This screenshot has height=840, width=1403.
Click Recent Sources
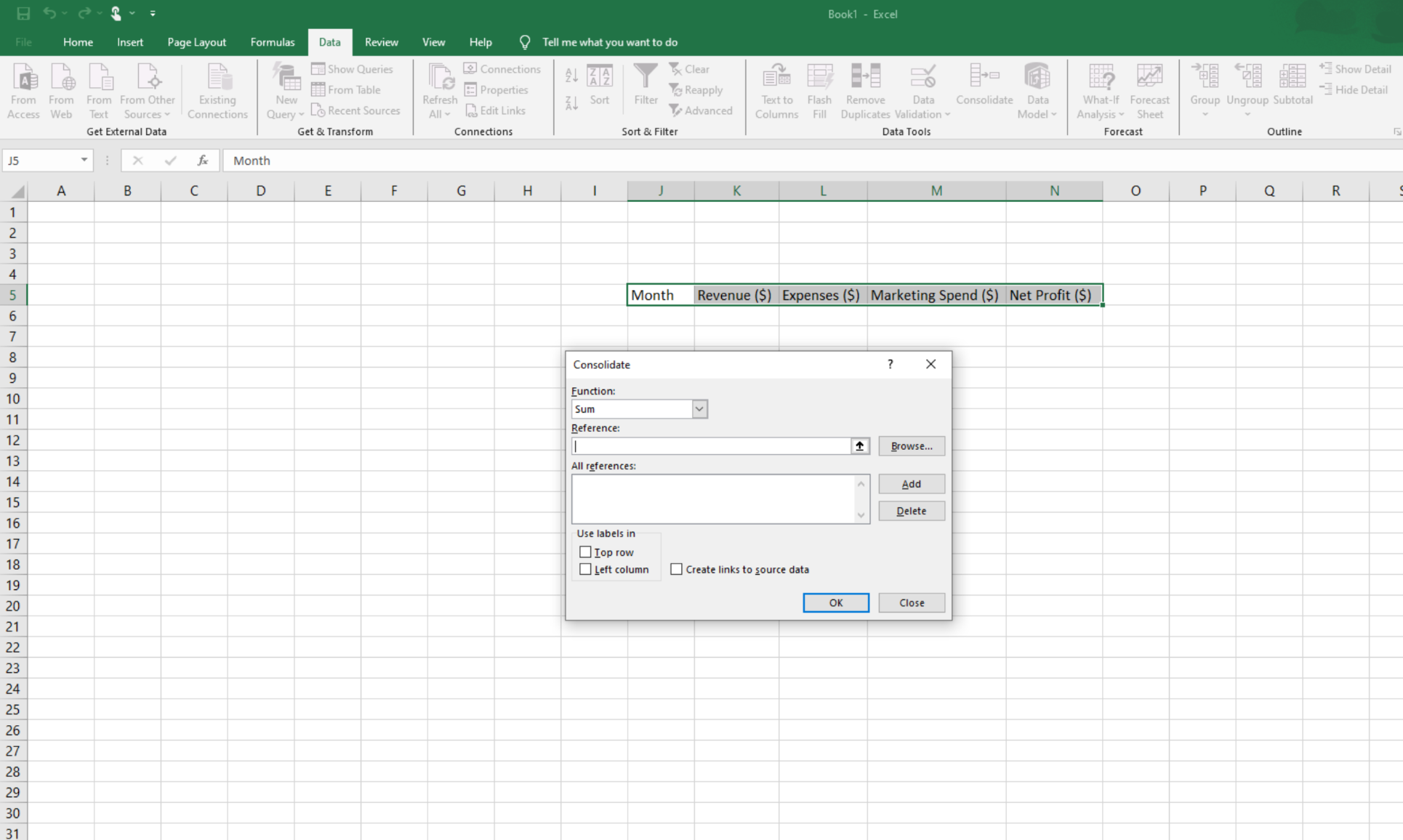(355, 110)
